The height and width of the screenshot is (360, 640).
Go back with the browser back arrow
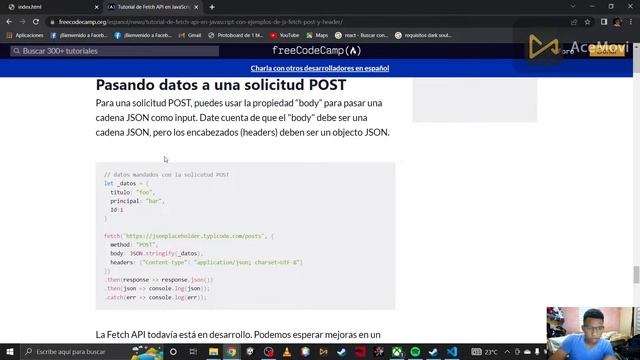pyautogui.click(x=9, y=22)
